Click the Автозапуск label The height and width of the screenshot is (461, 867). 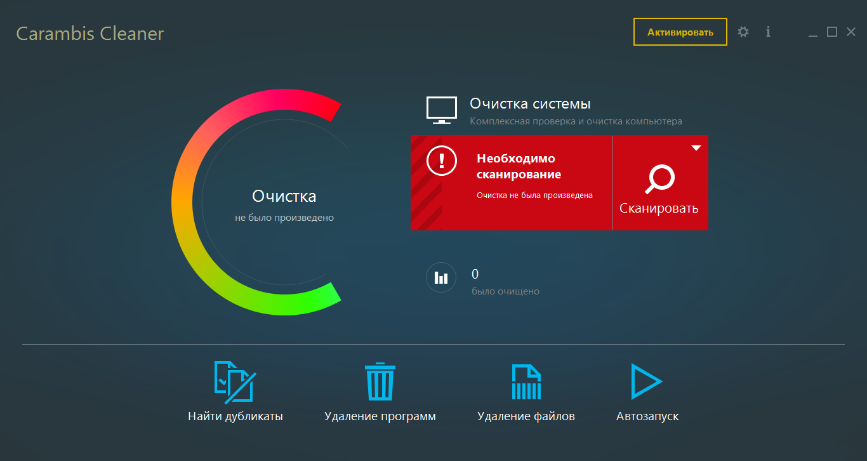647,416
